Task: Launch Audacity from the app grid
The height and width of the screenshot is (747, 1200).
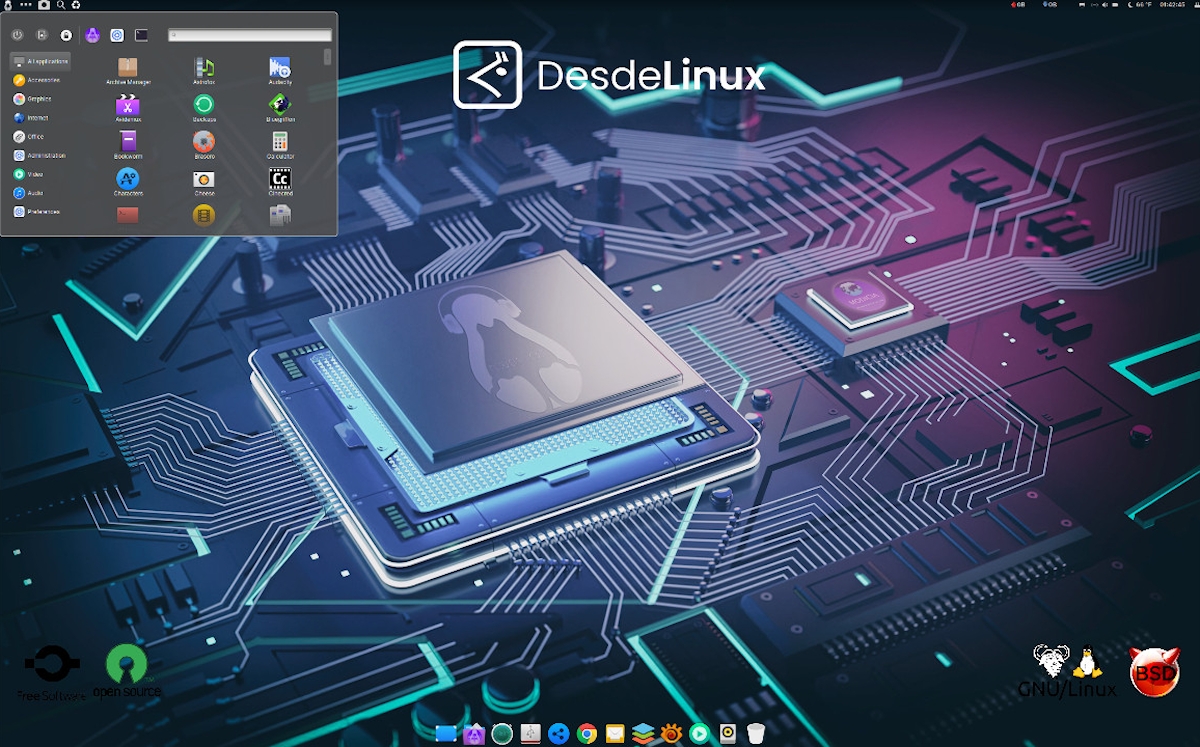Action: tap(279, 70)
